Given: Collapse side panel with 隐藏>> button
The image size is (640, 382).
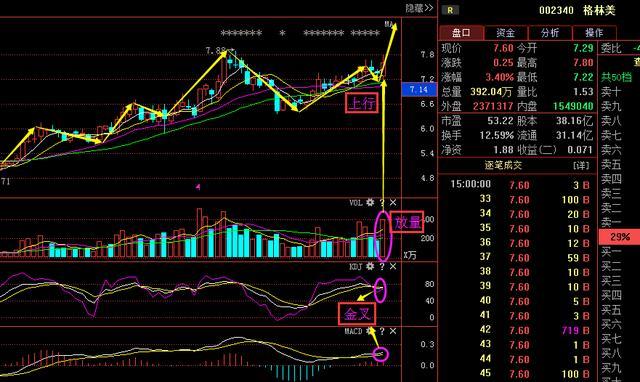Looking at the screenshot, I should (419, 8).
